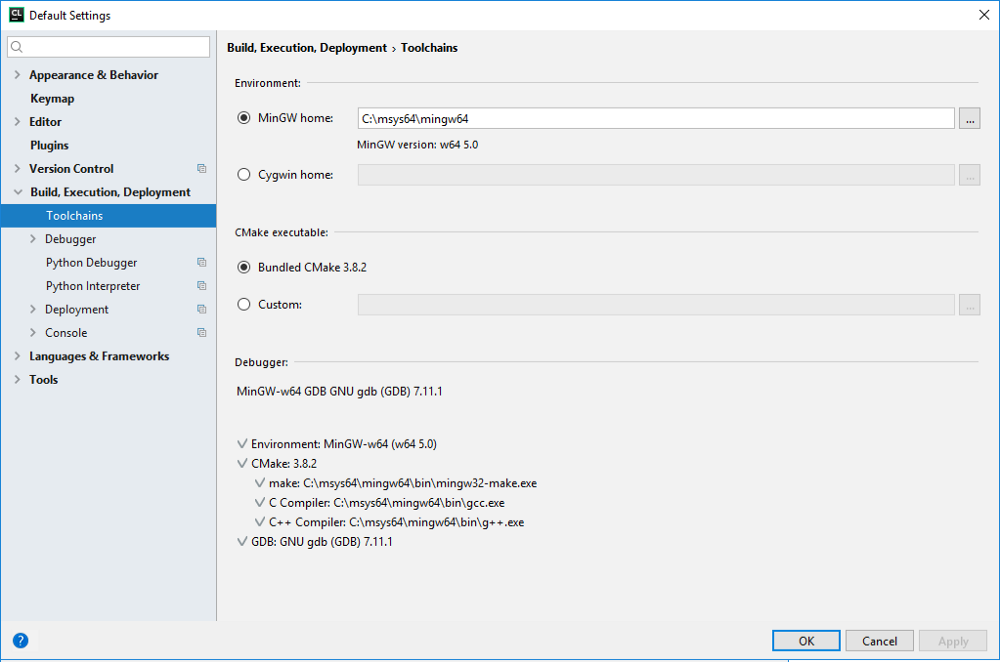This screenshot has width=1000, height=662.
Task: Select Bundled CMake 3.8.2 option
Action: pos(244,267)
